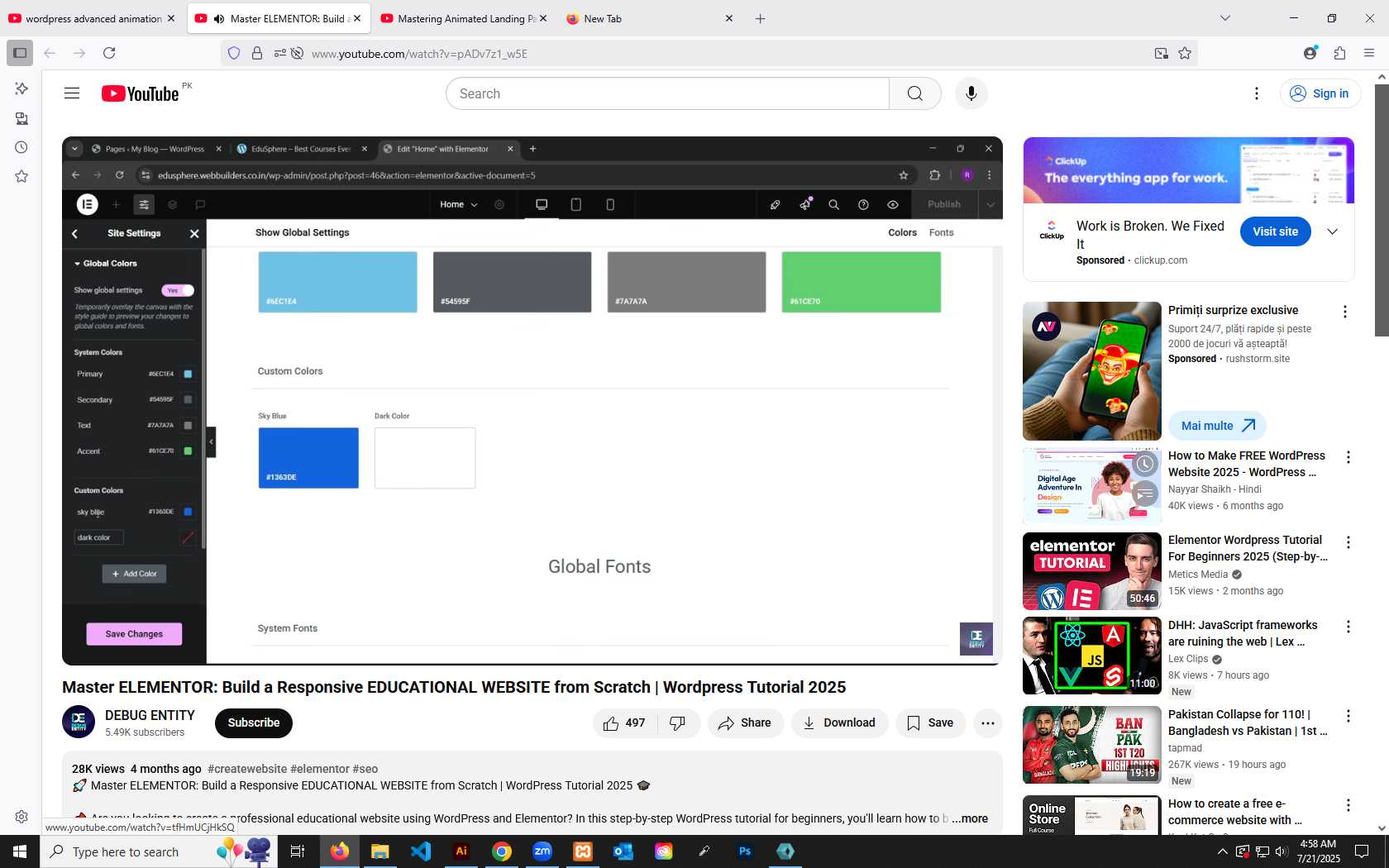Switch to the New Tab tab

650,18
